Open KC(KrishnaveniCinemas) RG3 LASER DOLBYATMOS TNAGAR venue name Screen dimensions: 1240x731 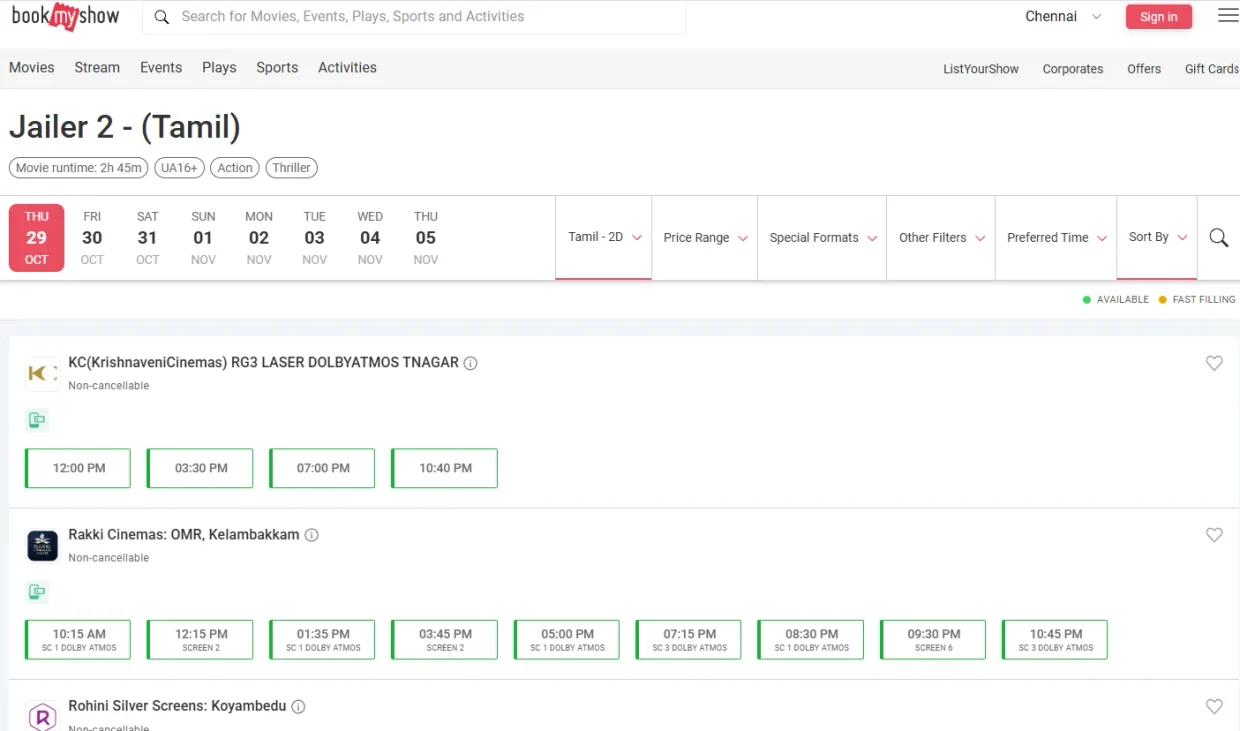click(x=263, y=363)
